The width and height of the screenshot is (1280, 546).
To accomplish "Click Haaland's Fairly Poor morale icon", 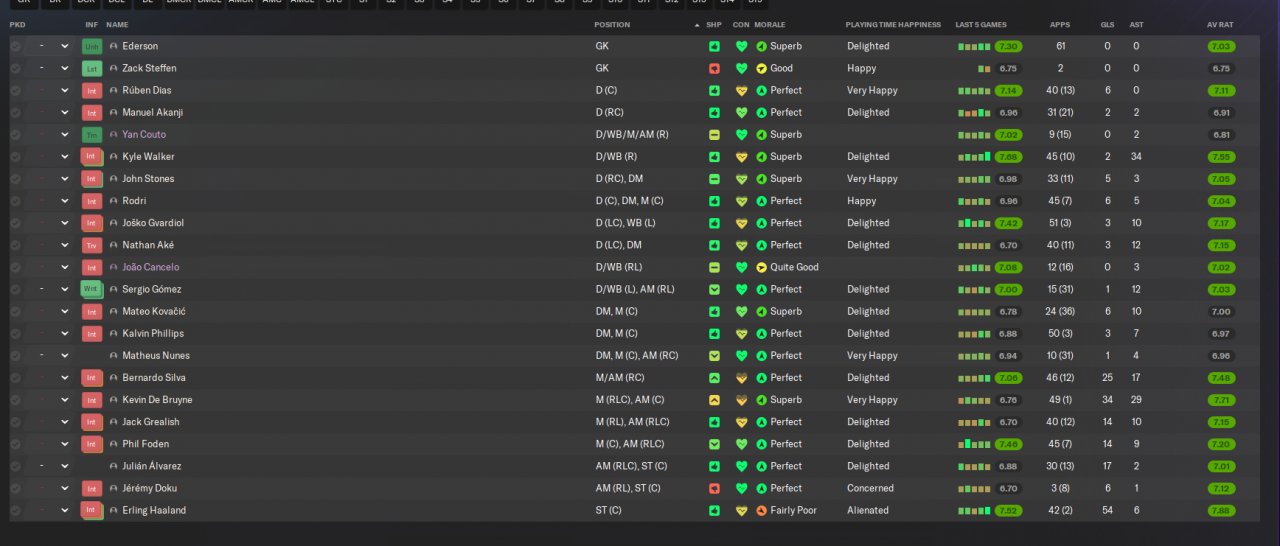I will 761,510.
